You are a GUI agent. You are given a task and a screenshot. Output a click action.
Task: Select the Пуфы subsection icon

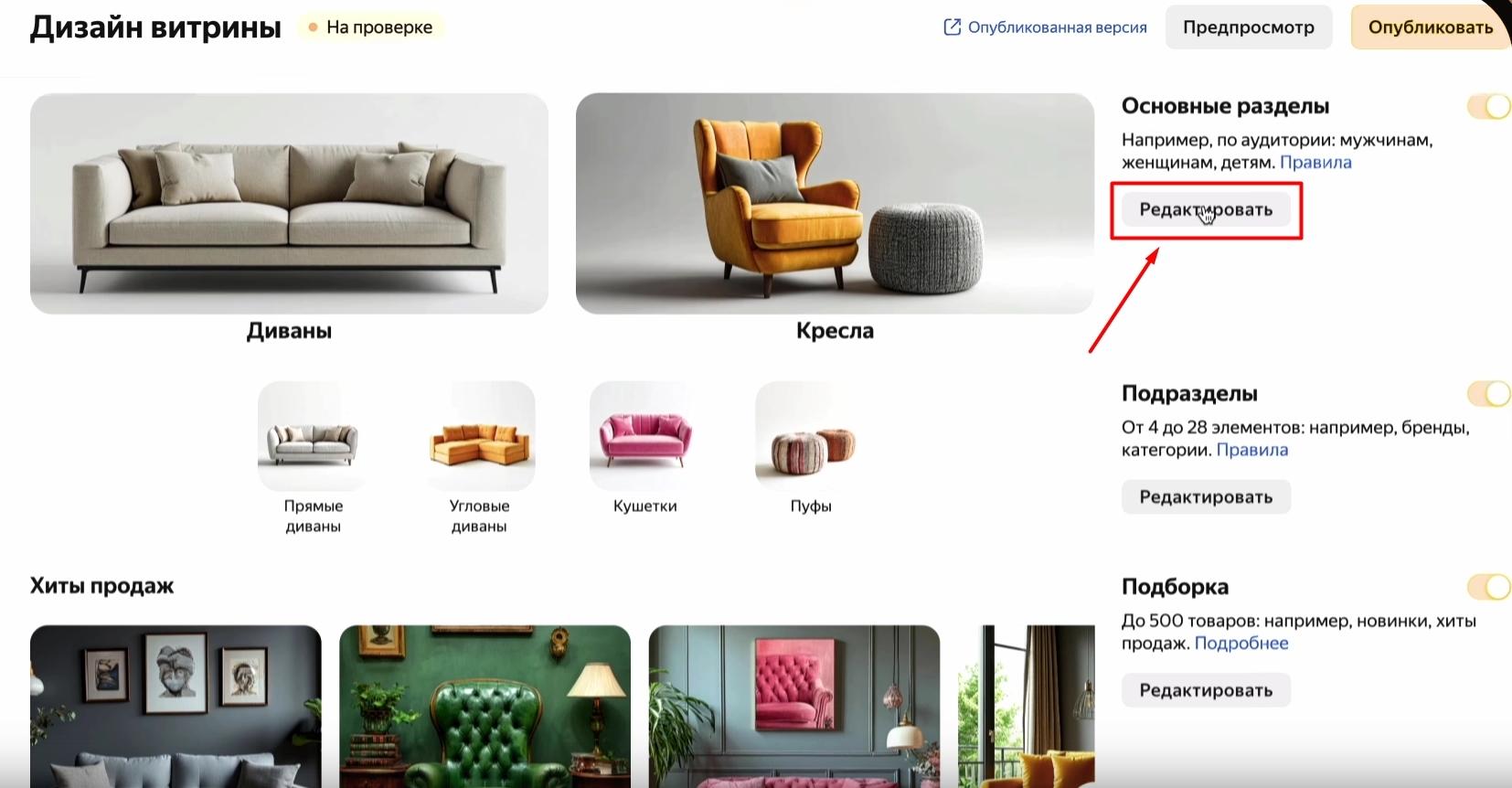point(811,436)
